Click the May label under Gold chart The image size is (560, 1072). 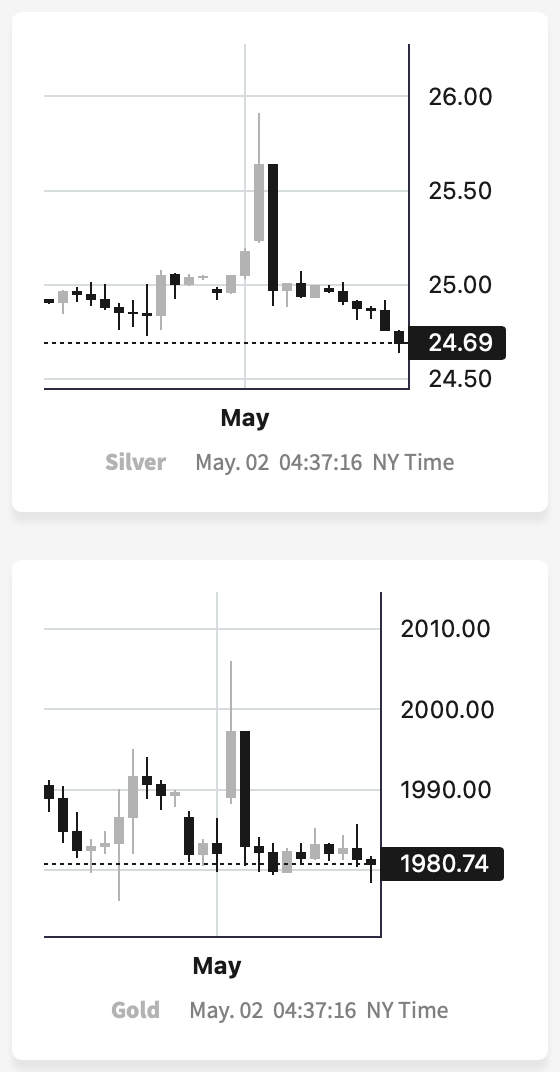click(217, 965)
